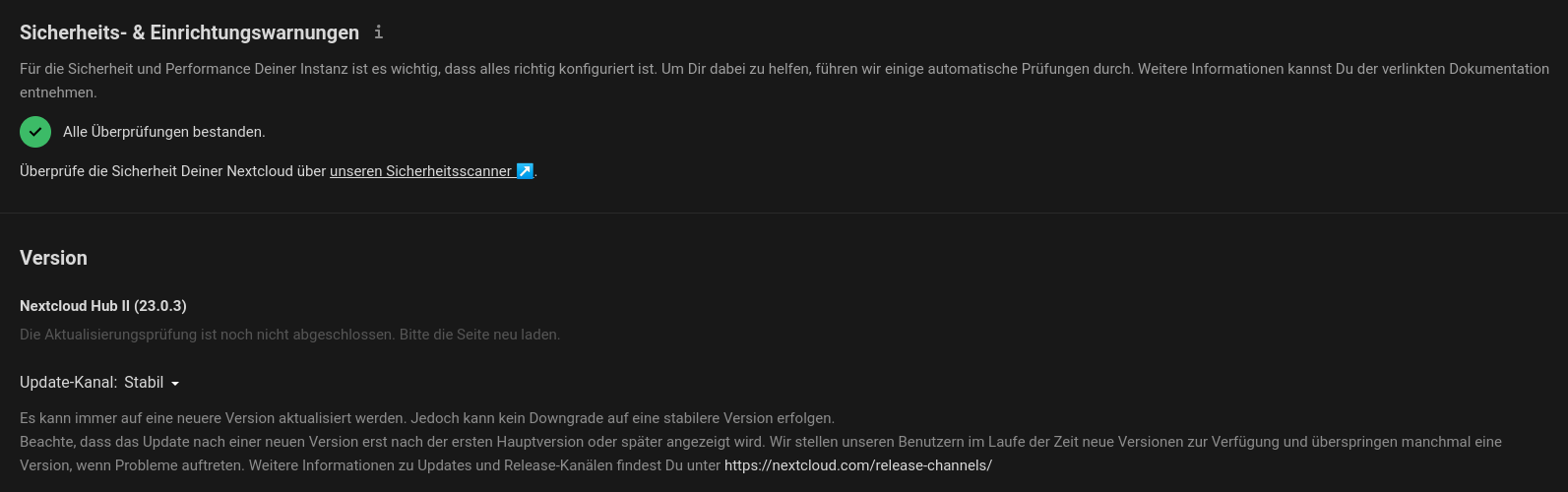
Task: Click the "Sicherheits- & Einrichtungswarnungen" heading
Action: pyautogui.click(x=189, y=32)
